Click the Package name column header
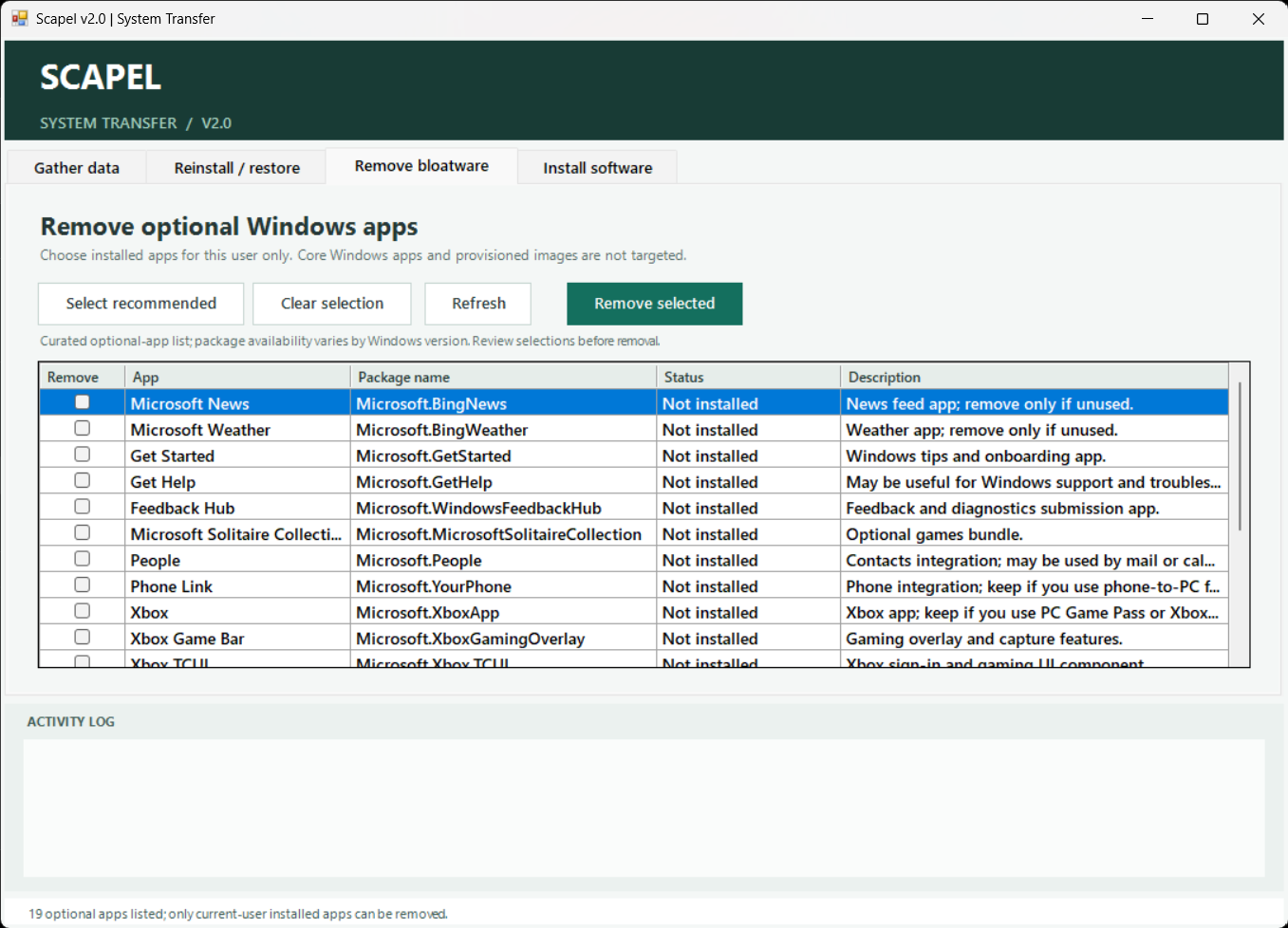 pyautogui.click(x=504, y=377)
